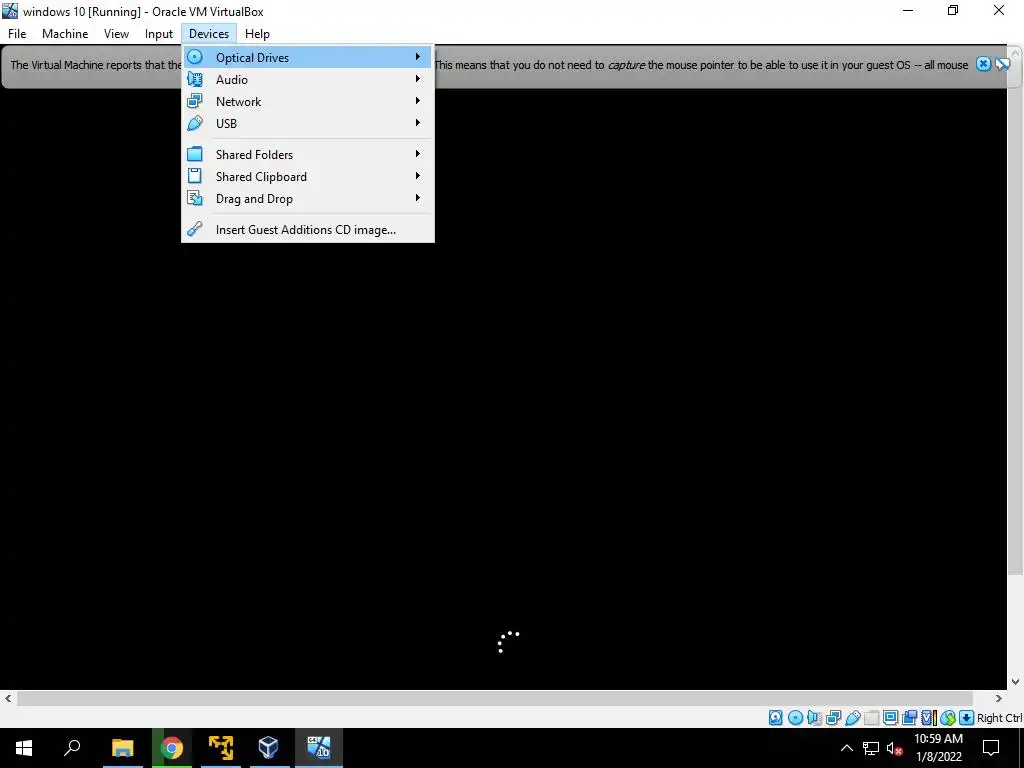Image resolution: width=1024 pixels, height=768 pixels.
Task: Open the Action Center notifications icon
Action: coord(991,748)
